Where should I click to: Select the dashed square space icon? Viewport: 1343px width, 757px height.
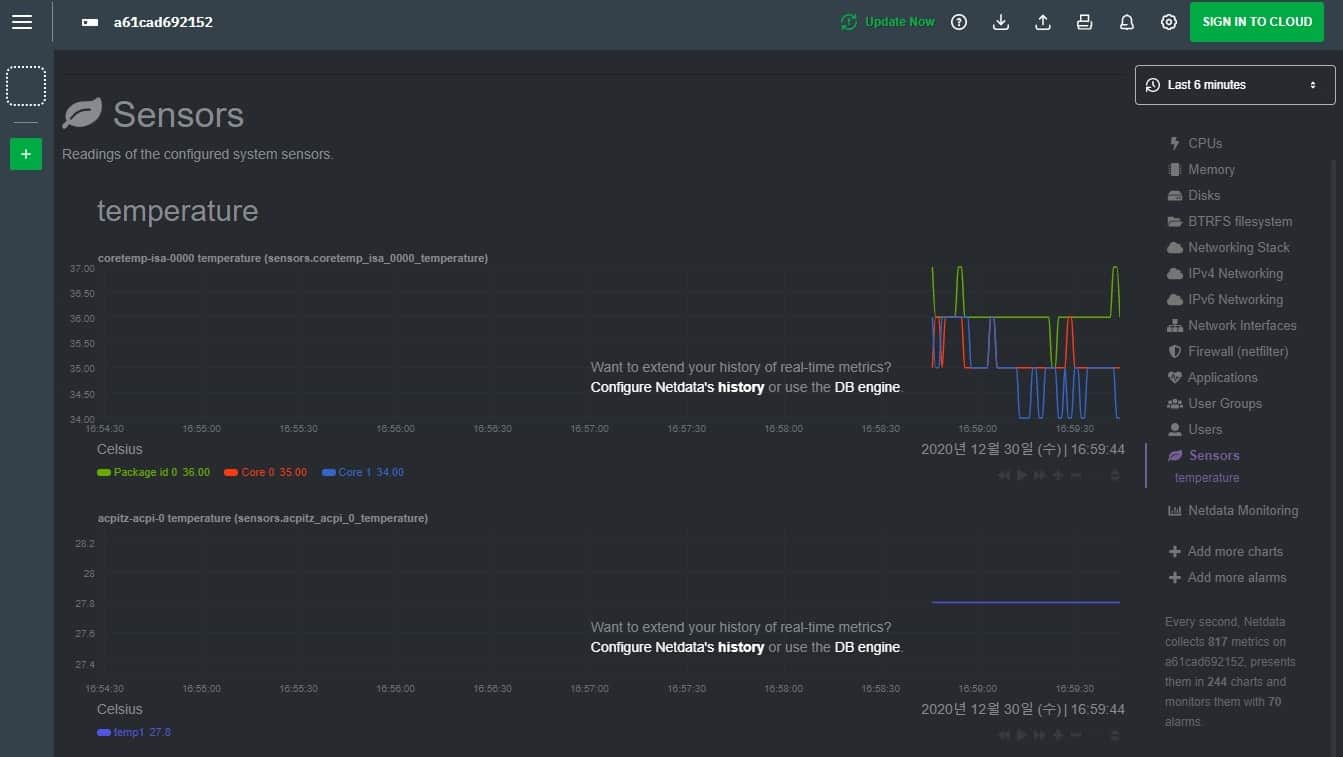[26, 86]
